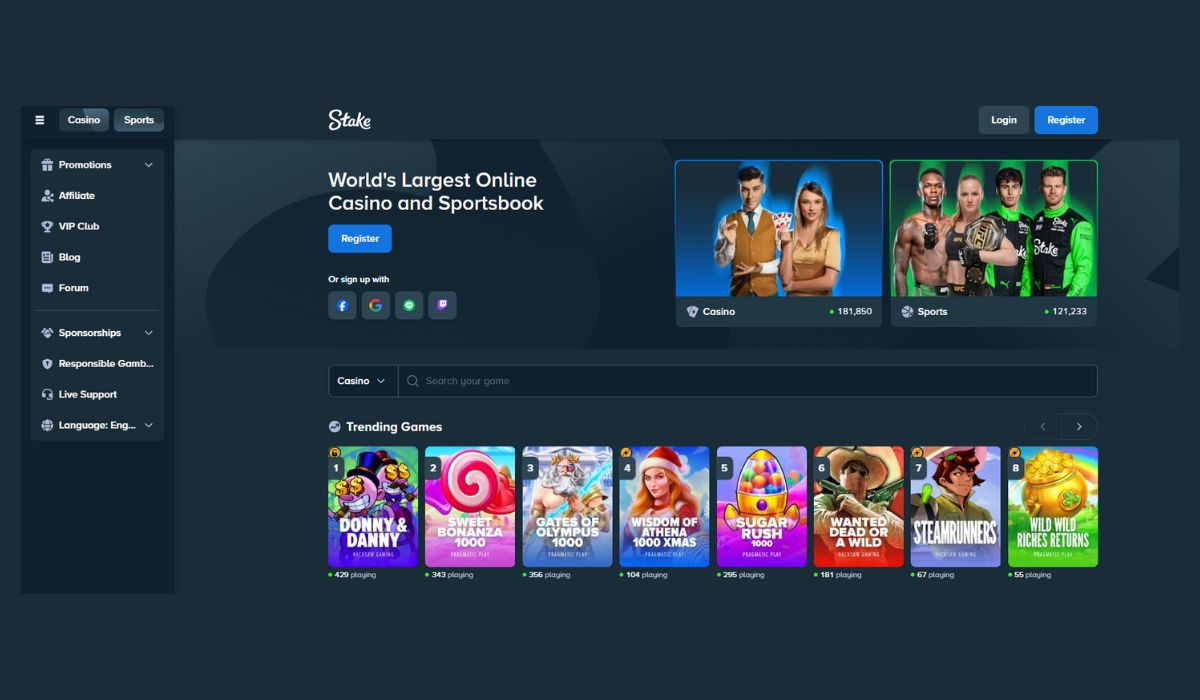Viewport: 1200px width, 700px height.
Task: Click the Stake logo
Action: (x=349, y=120)
